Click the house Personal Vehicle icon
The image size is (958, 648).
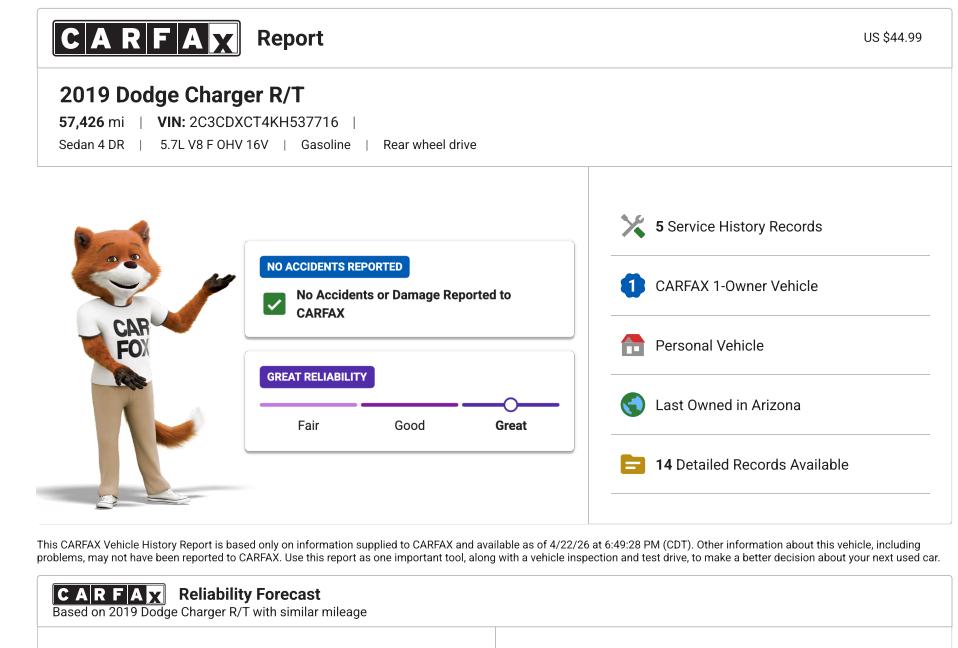[632, 345]
